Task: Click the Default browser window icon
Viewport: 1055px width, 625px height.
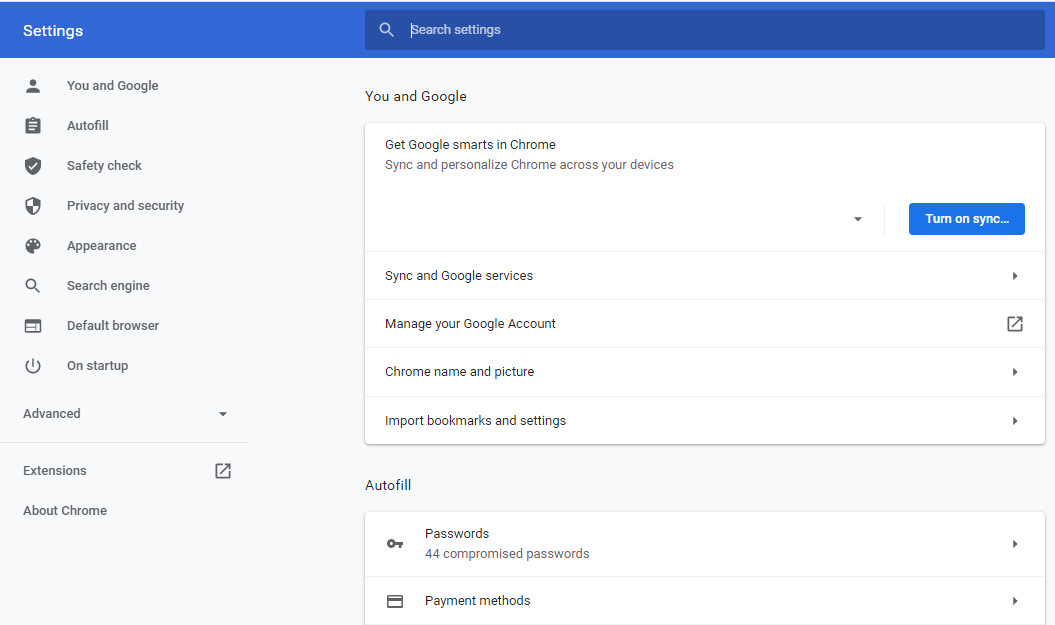Action: (x=33, y=326)
